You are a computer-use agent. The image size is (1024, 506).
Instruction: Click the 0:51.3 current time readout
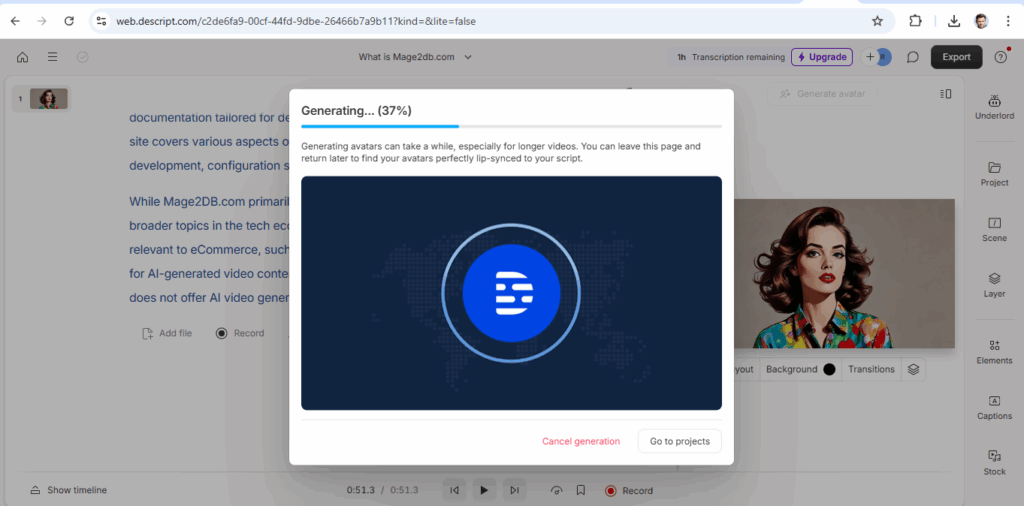(360, 490)
